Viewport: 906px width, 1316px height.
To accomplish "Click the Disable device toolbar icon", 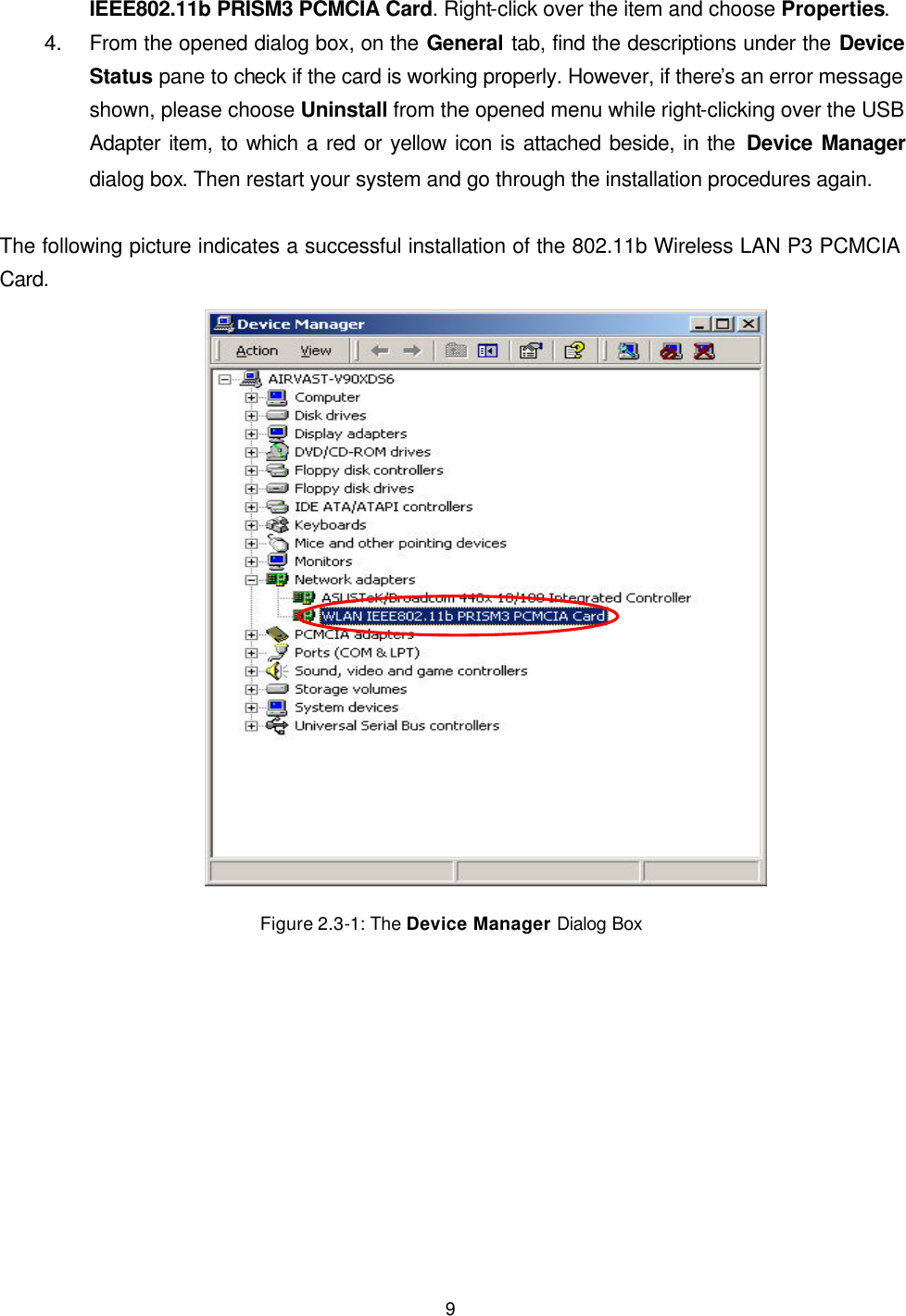I will pos(671,350).
